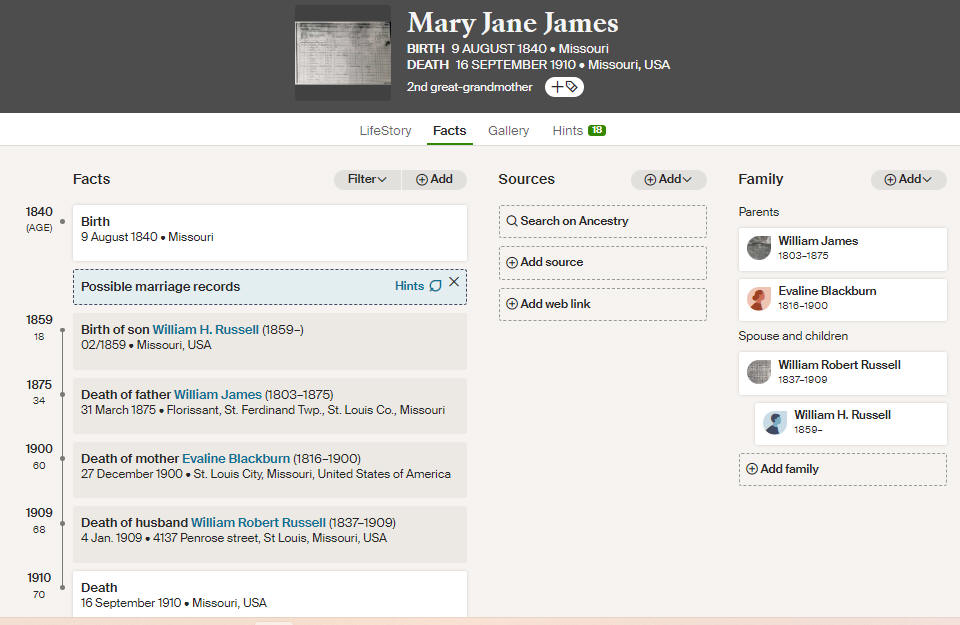Click the green 18 hints badge
The width and height of the screenshot is (960, 625).
pyautogui.click(x=596, y=130)
